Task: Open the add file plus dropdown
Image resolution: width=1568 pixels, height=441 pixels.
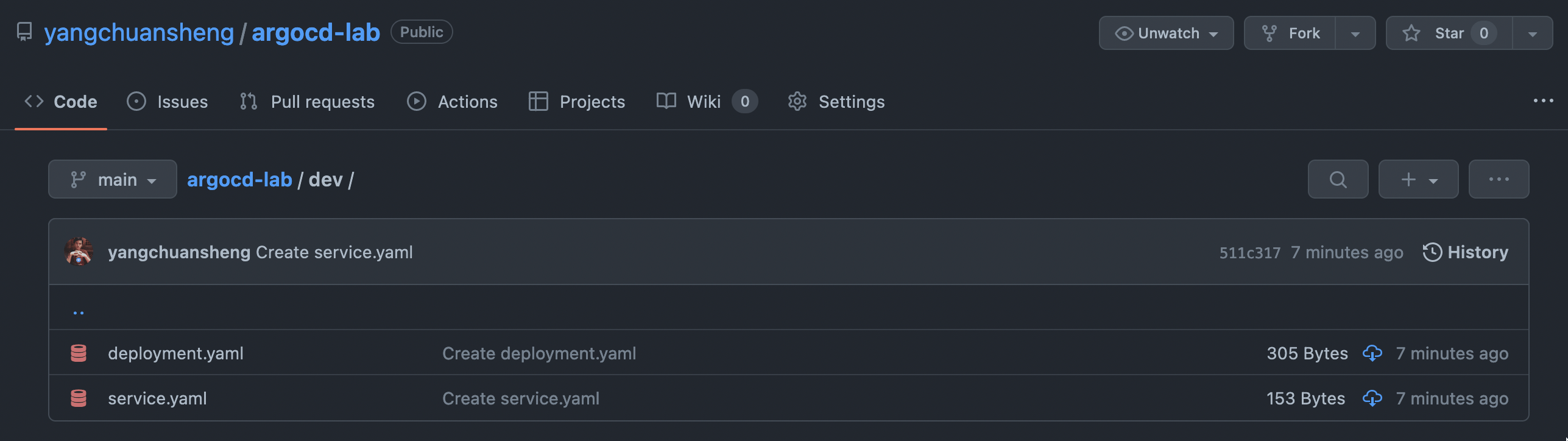Action: (1418, 179)
